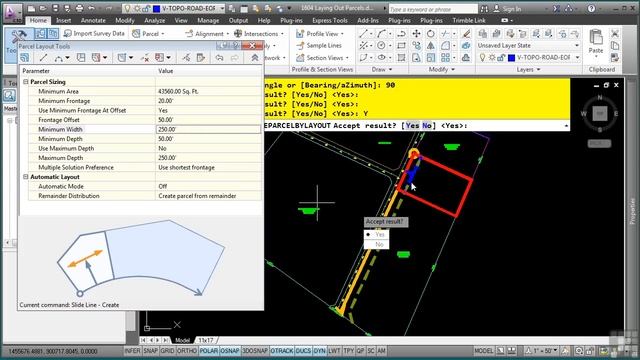Click the Create Parcel icon at the toolbar's left end

(25, 58)
